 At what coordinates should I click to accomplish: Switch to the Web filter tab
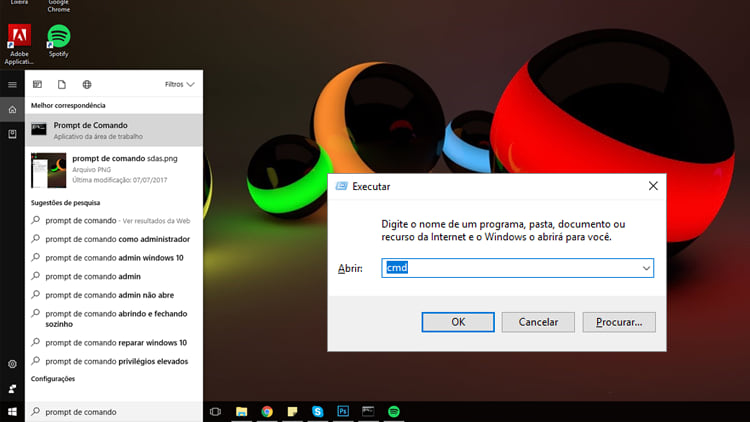(x=87, y=85)
